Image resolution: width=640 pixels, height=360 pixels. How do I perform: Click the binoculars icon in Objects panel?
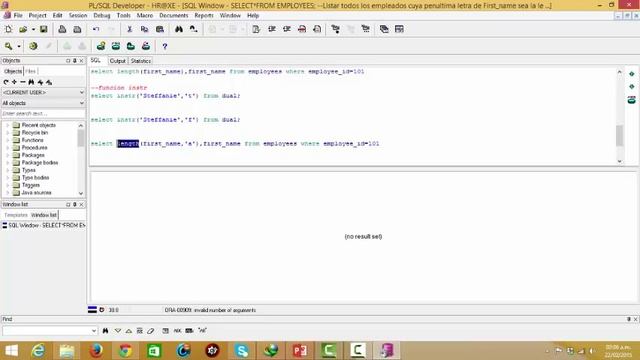(x=31, y=82)
